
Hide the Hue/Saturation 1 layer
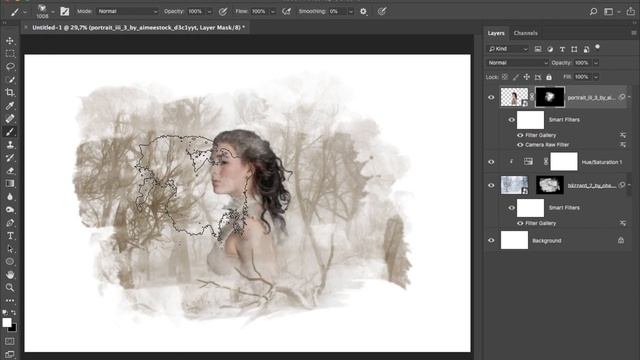click(491, 162)
